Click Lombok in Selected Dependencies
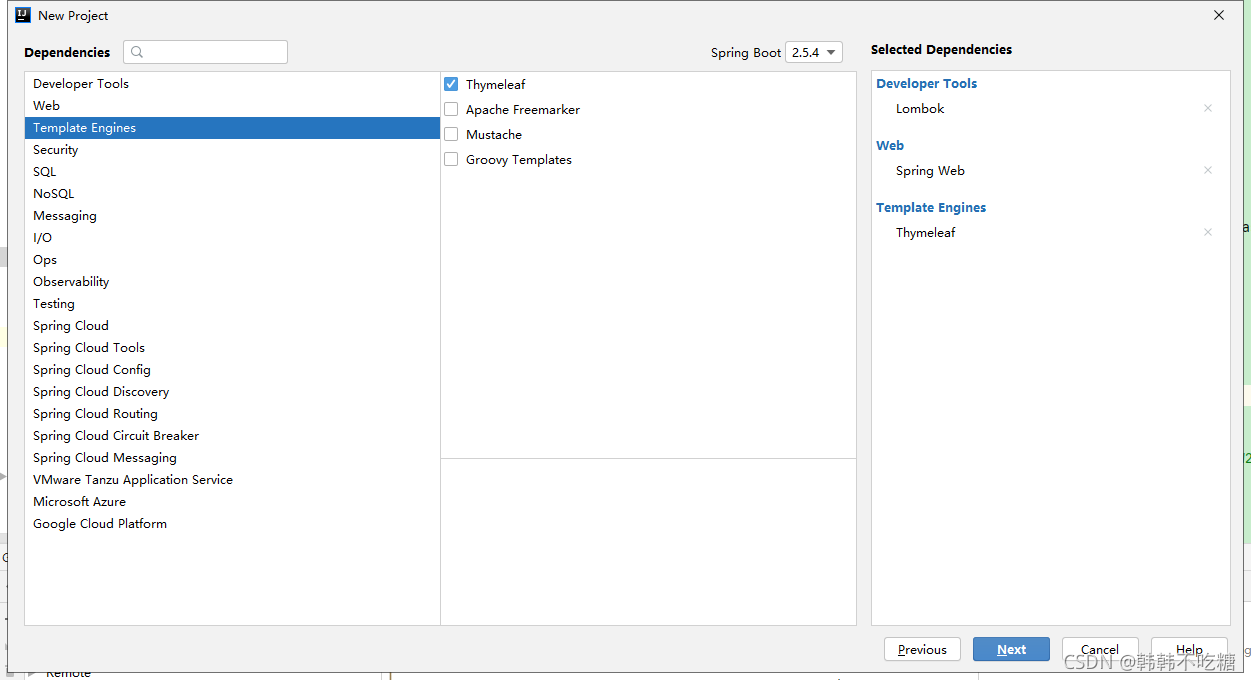This screenshot has width=1251, height=680. (x=920, y=108)
